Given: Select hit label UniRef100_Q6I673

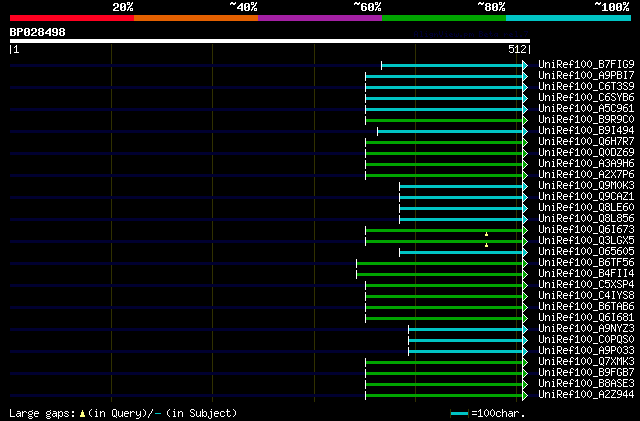Looking at the screenshot, I should (586, 229).
